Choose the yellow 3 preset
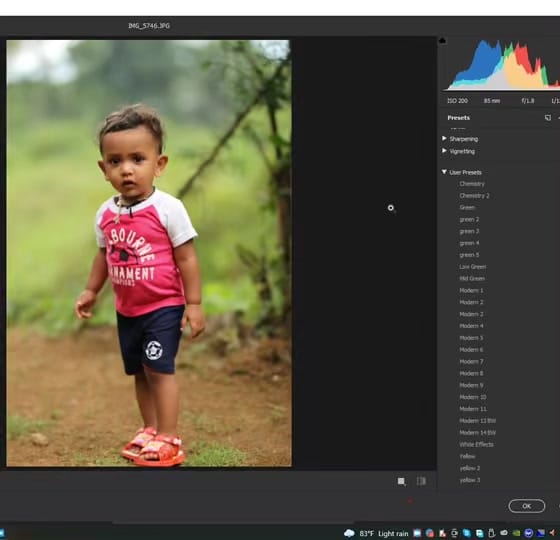 tap(470, 480)
